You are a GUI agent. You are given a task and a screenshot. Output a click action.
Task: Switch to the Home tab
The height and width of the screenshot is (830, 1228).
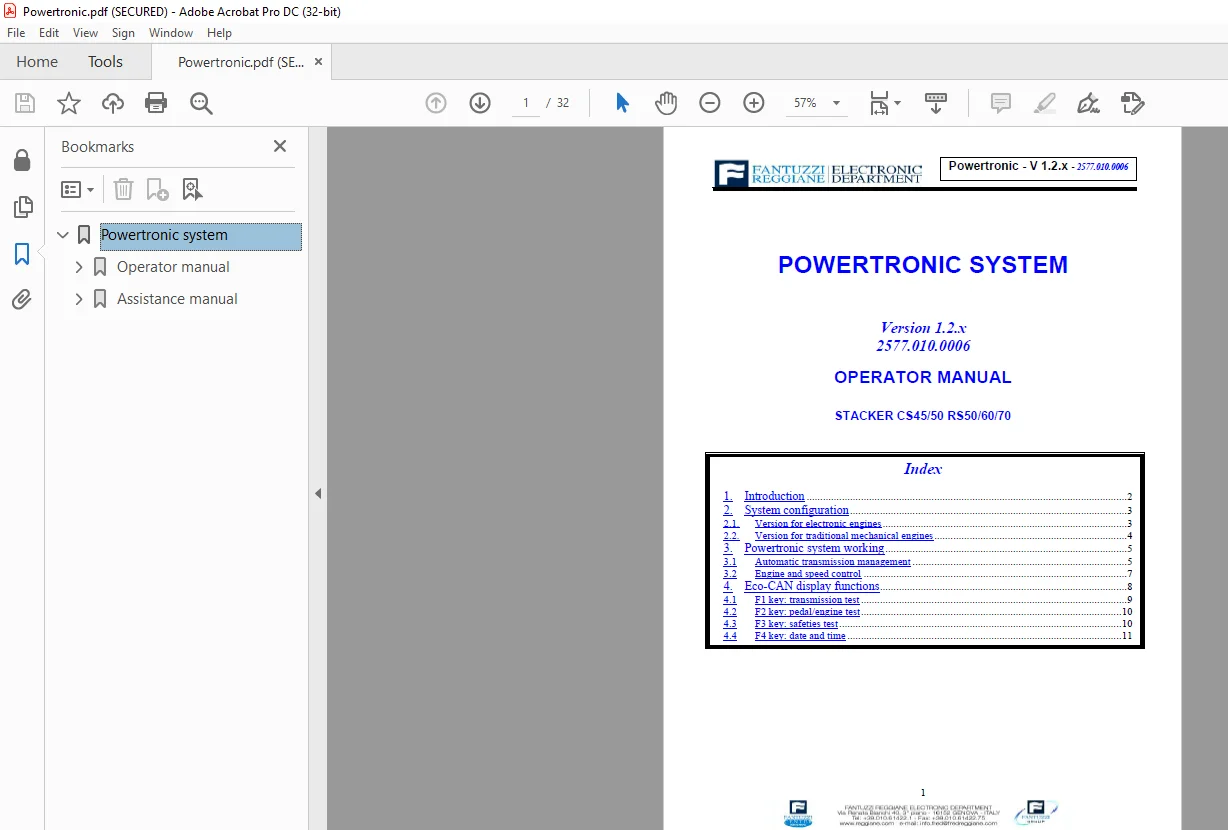coord(37,62)
